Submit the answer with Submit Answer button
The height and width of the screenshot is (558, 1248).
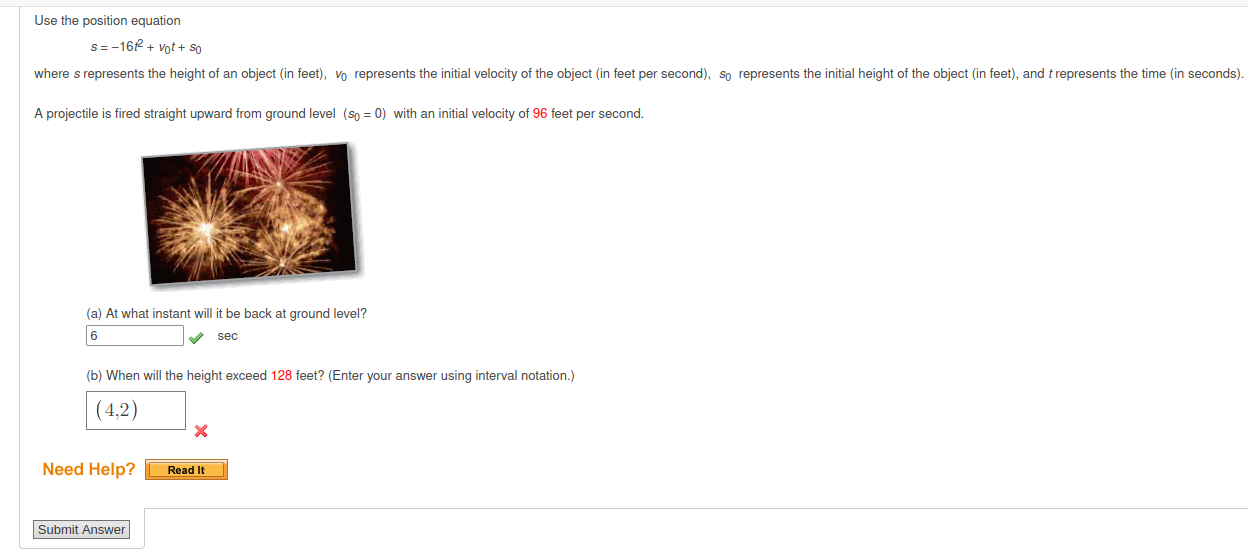[82, 530]
